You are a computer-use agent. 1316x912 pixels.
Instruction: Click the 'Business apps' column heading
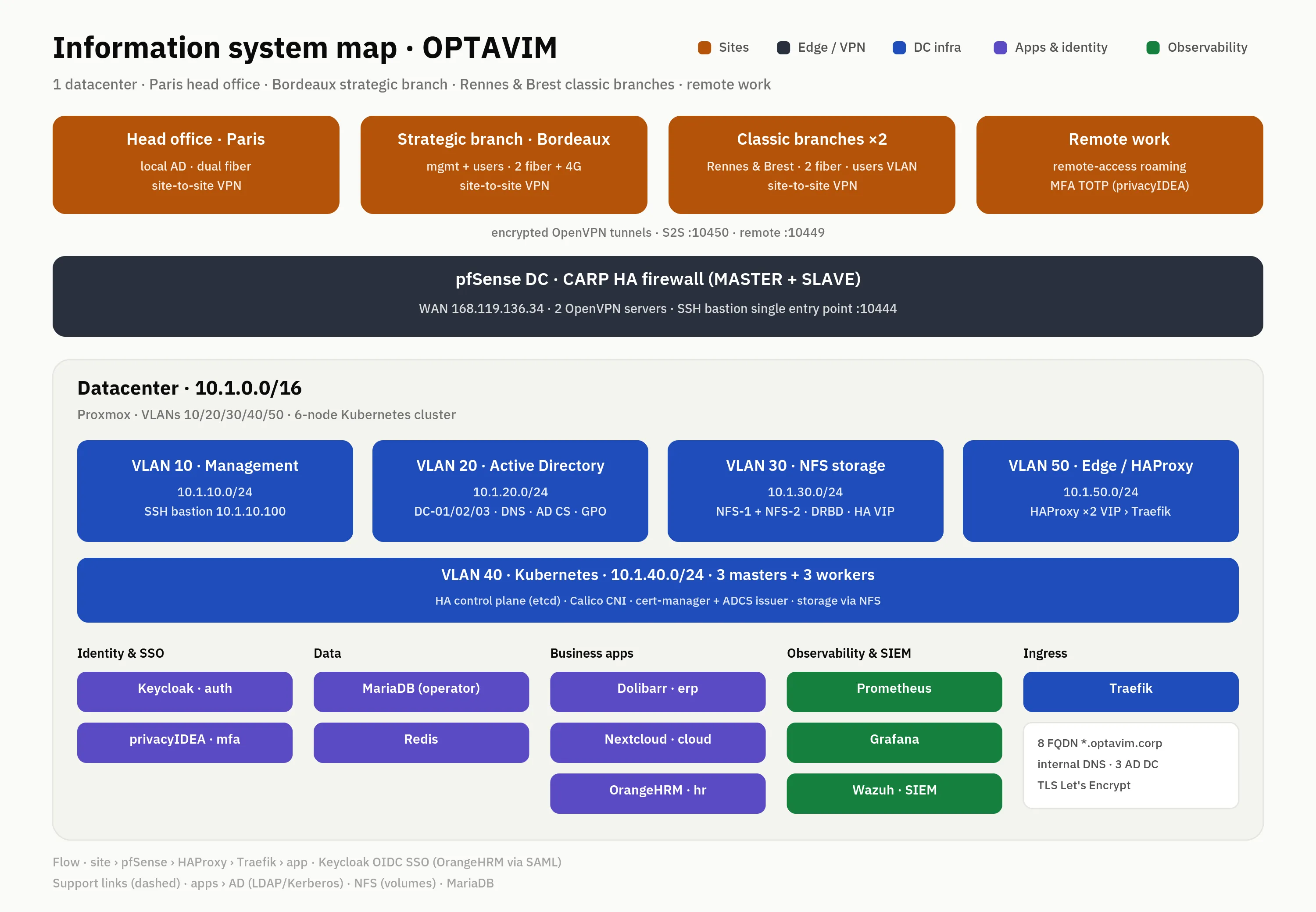(592, 653)
